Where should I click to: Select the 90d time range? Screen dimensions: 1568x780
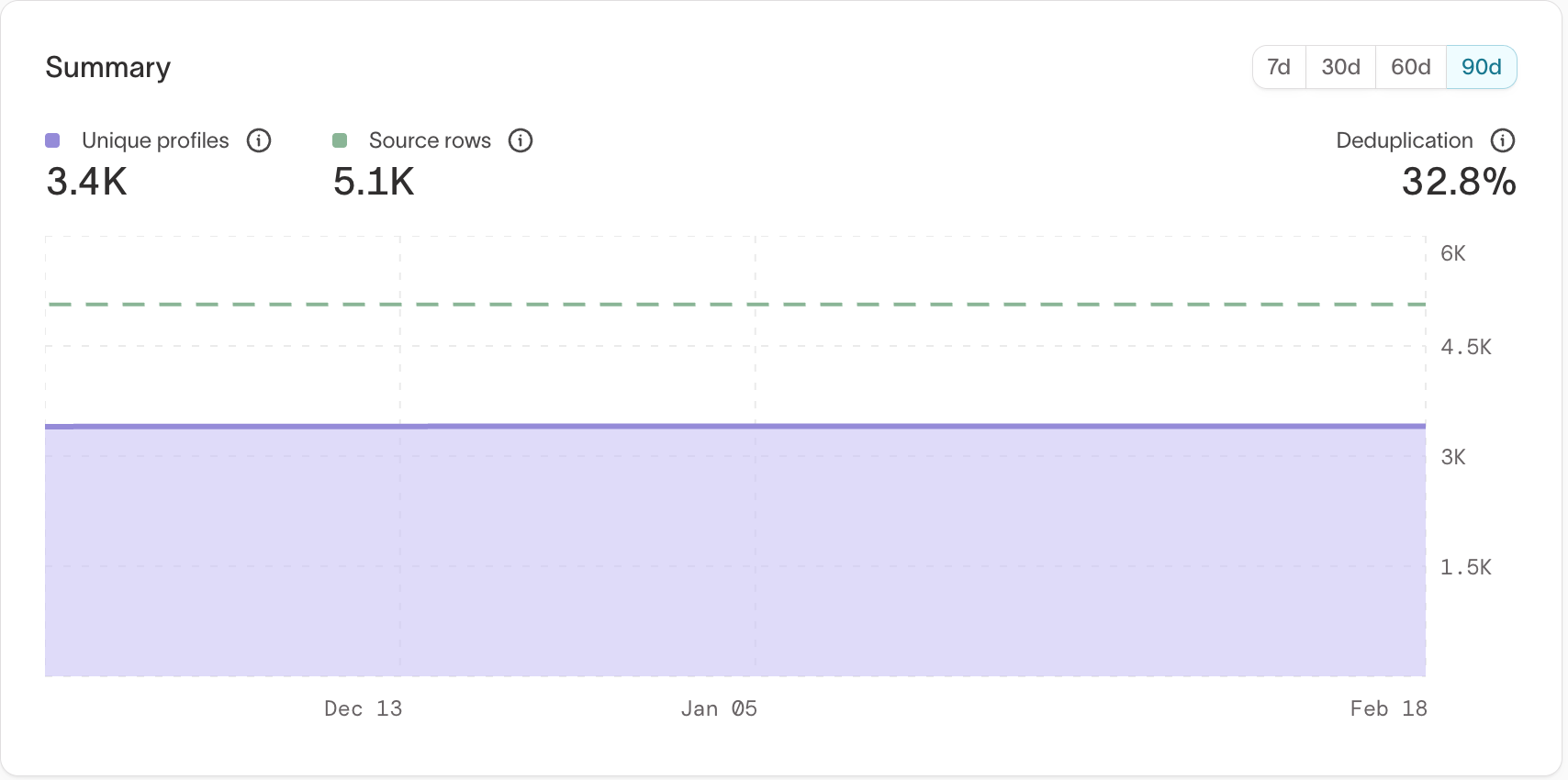click(x=1481, y=67)
